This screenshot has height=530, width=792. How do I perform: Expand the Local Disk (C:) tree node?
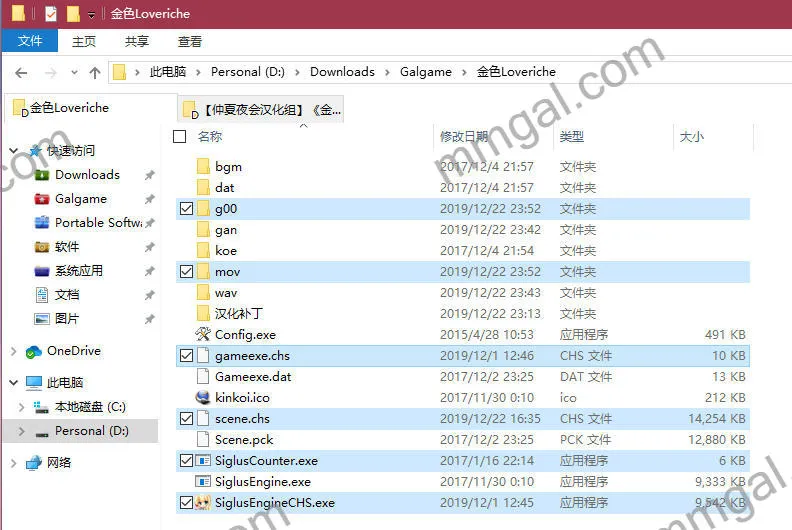(x=23, y=407)
